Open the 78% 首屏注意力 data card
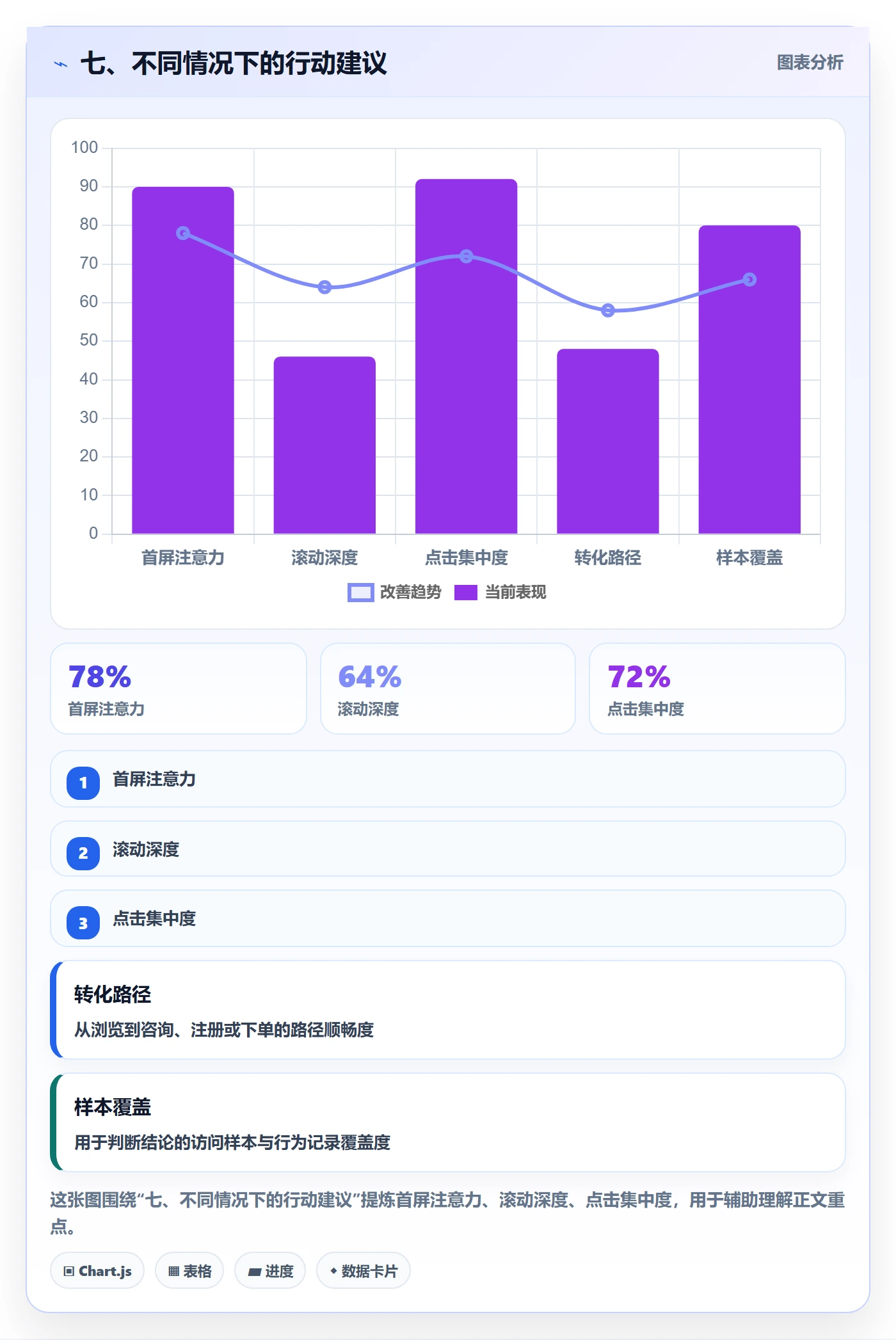The image size is (896, 1340). [179, 689]
